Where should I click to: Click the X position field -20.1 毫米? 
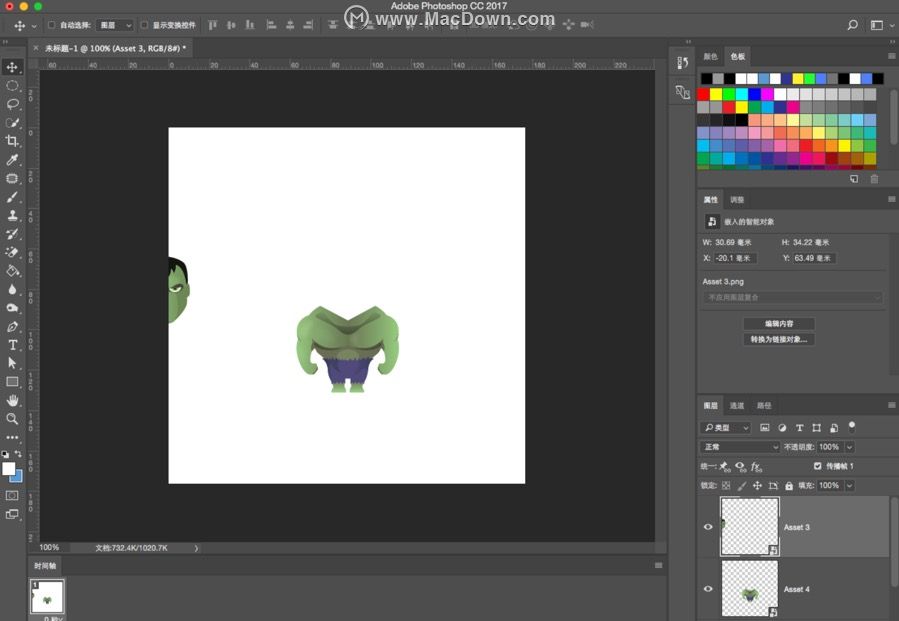735,258
